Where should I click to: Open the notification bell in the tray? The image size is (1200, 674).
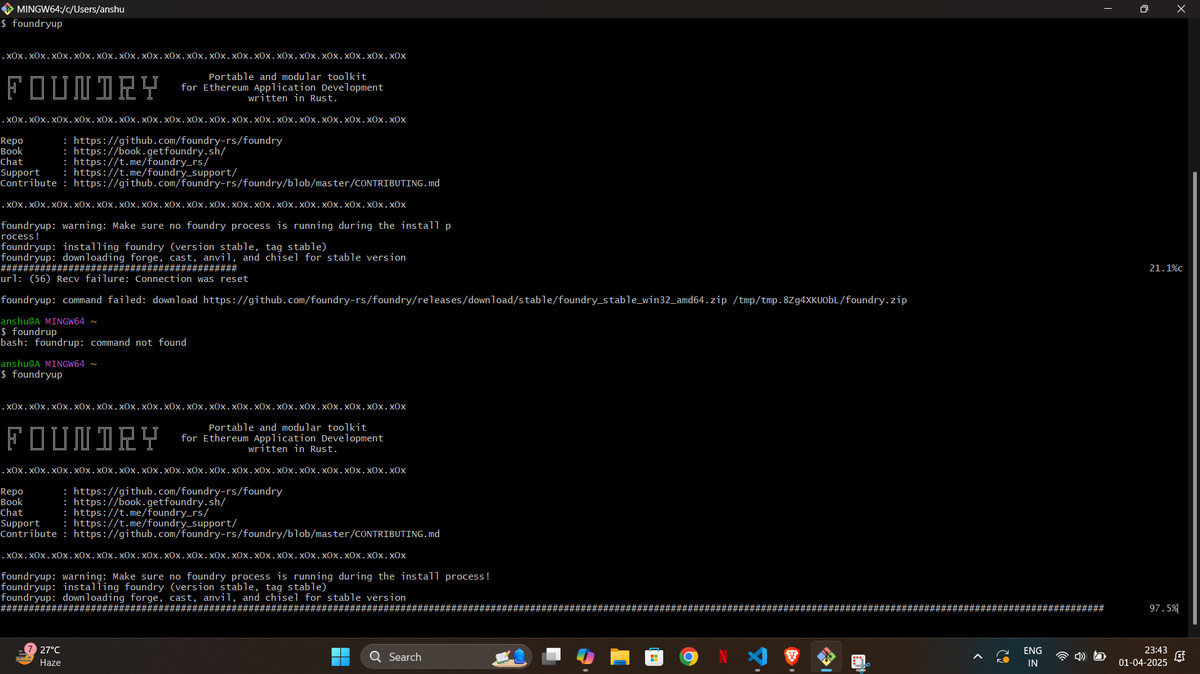pyautogui.click(x=1181, y=657)
